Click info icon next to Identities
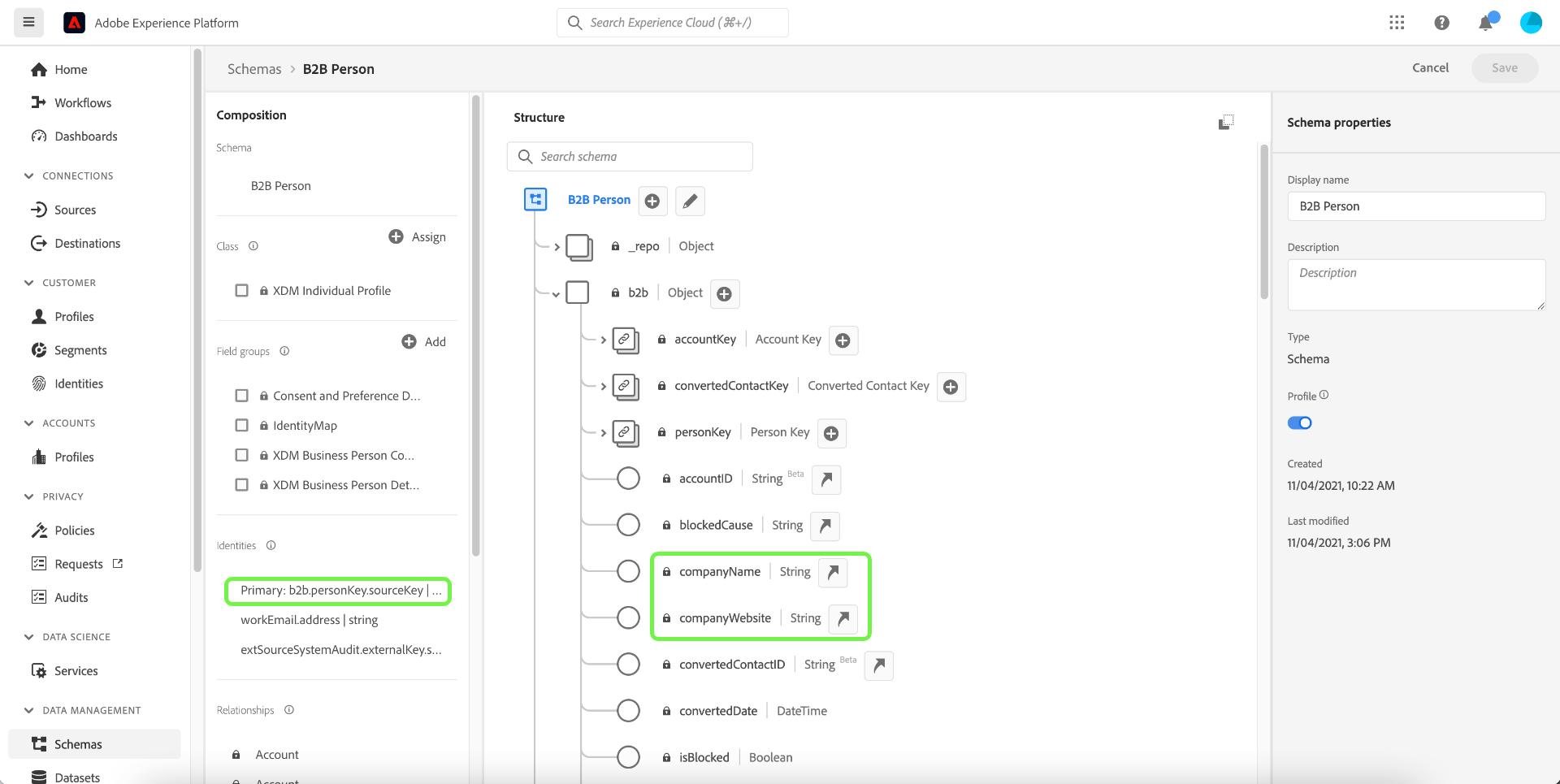Viewport: 1560px width, 784px height. click(x=271, y=545)
